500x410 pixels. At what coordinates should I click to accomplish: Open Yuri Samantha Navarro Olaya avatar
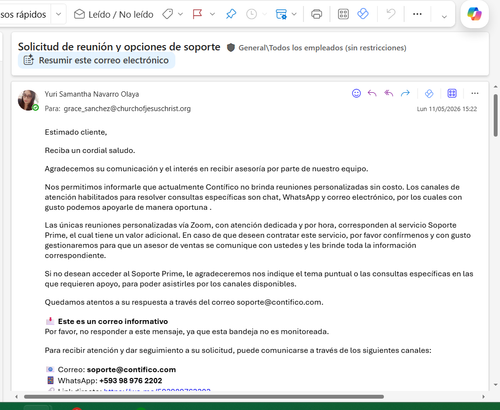(28, 100)
